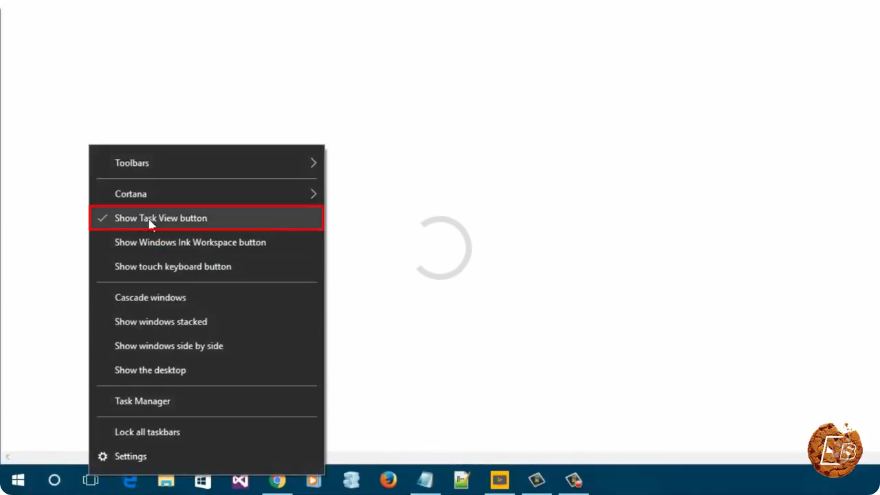The width and height of the screenshot is (880, 495).
Task: Open the Windows Start menu
Action: [x=18, y=480]
